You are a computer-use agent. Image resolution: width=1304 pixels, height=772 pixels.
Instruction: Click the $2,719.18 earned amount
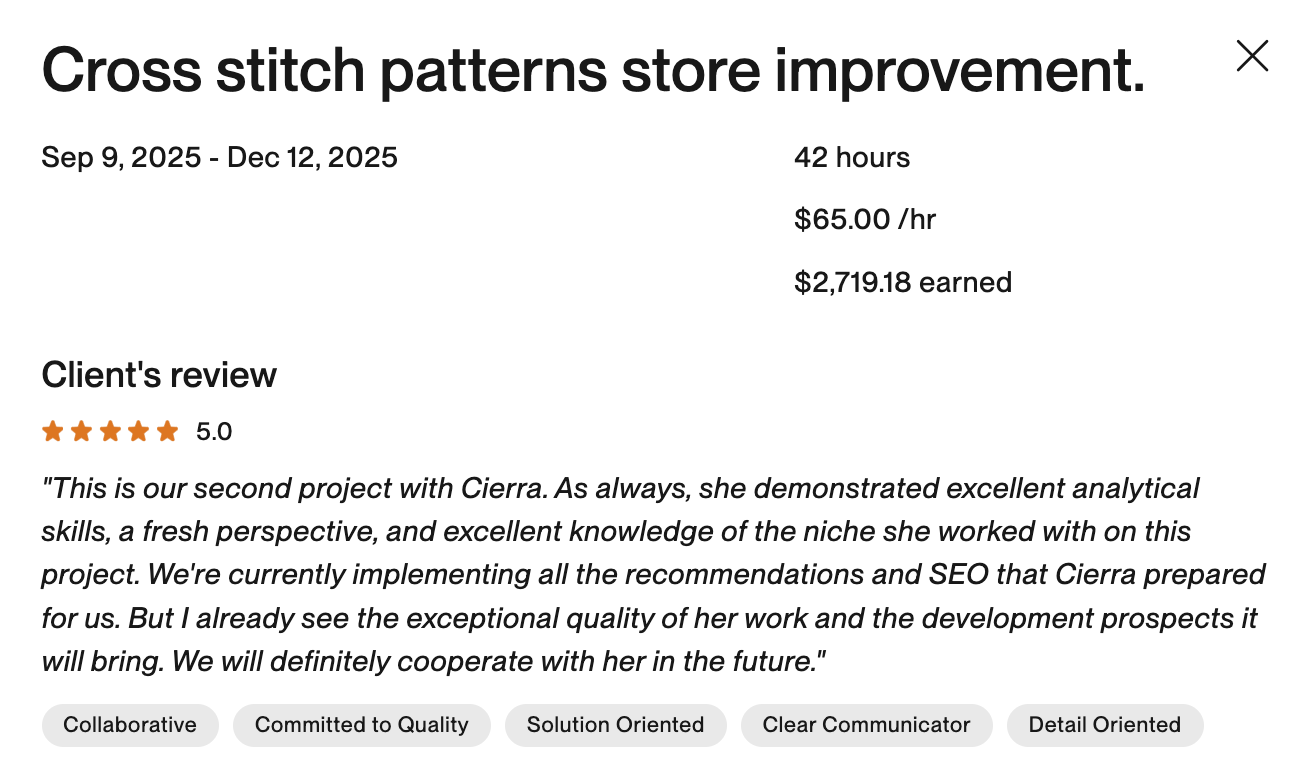point(903,283)
